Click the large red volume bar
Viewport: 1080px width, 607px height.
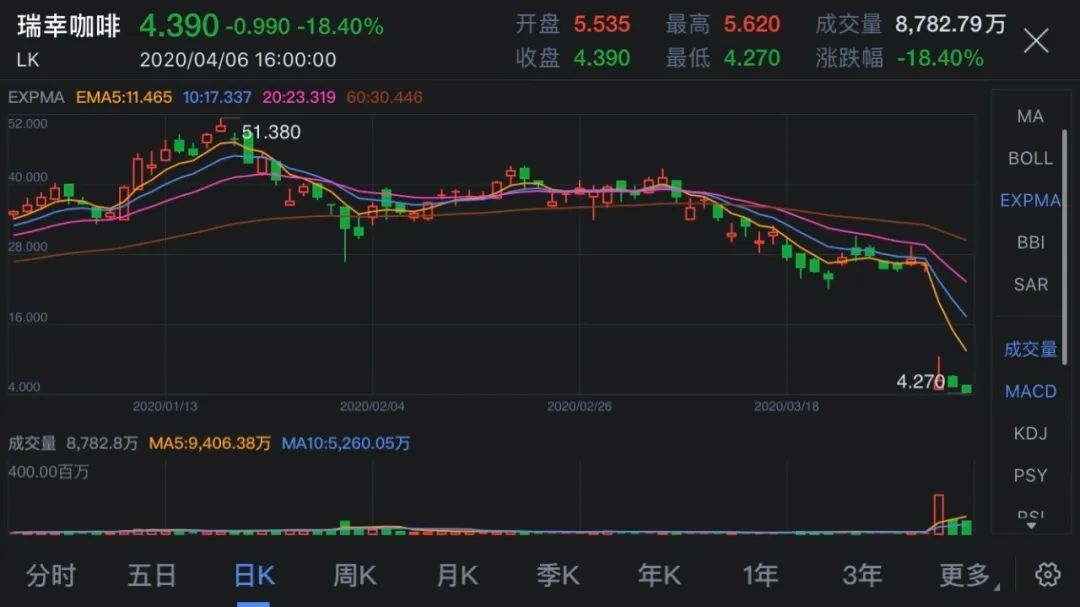point(938,514)
